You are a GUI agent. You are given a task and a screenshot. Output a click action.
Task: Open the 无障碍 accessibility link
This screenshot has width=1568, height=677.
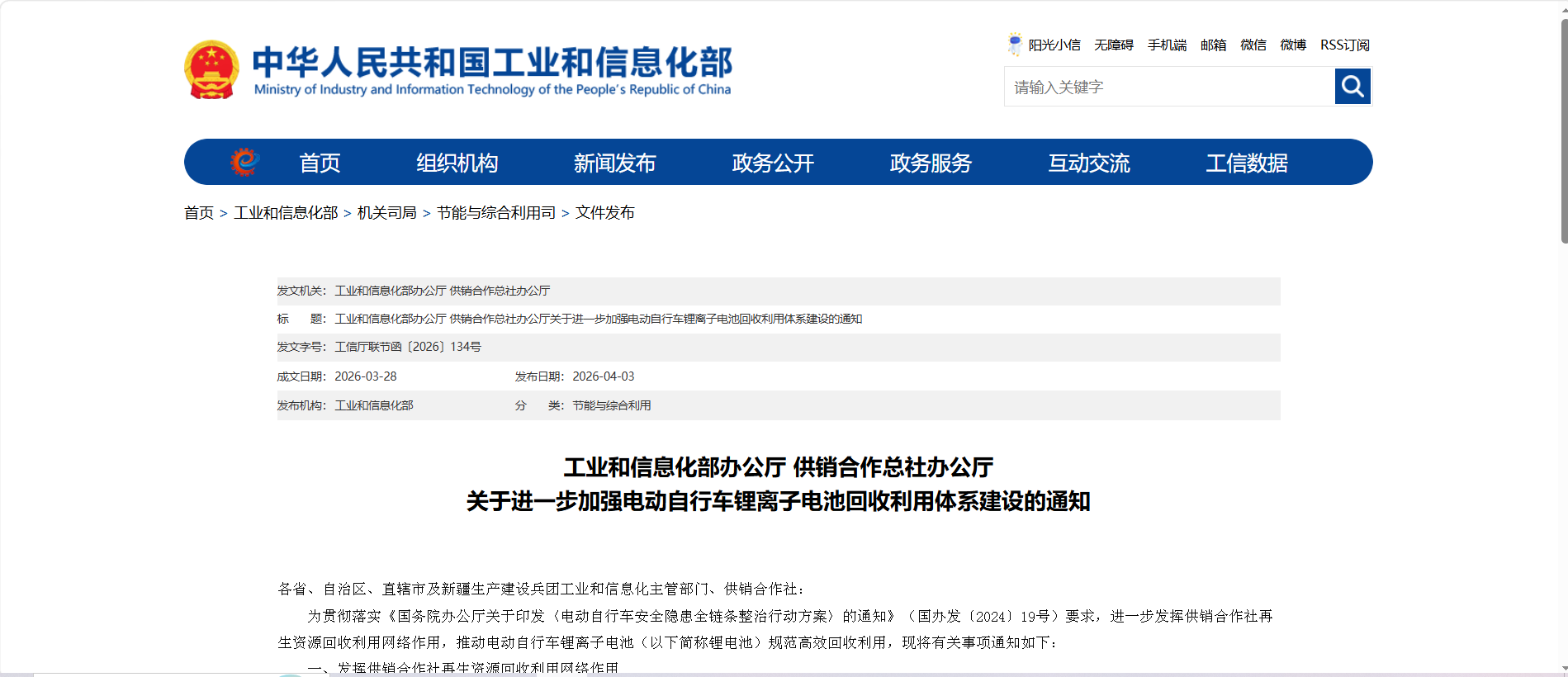point(1113,45)
